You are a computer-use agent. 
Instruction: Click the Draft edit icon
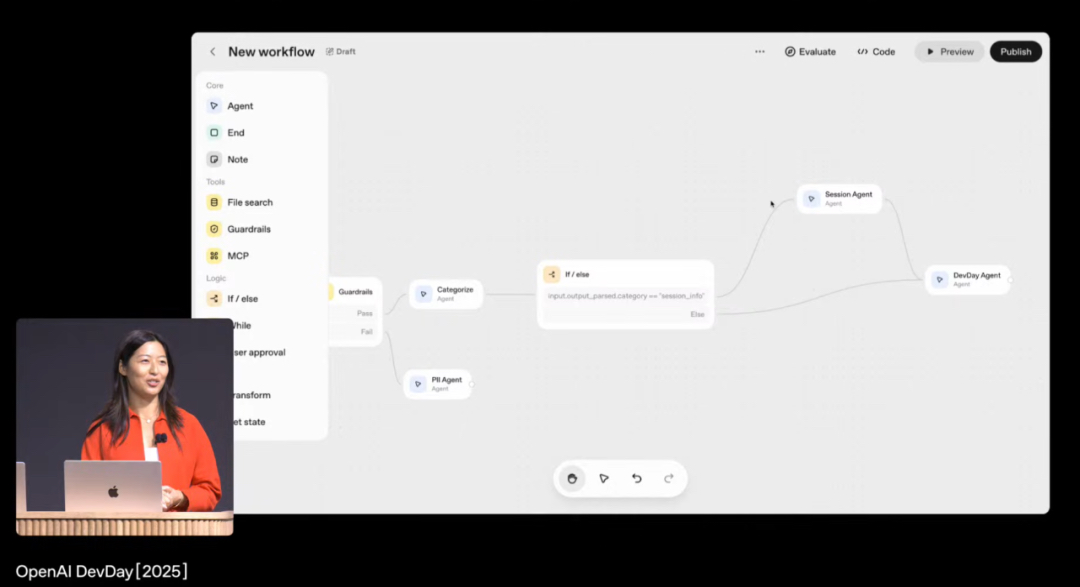coord(329,52)
